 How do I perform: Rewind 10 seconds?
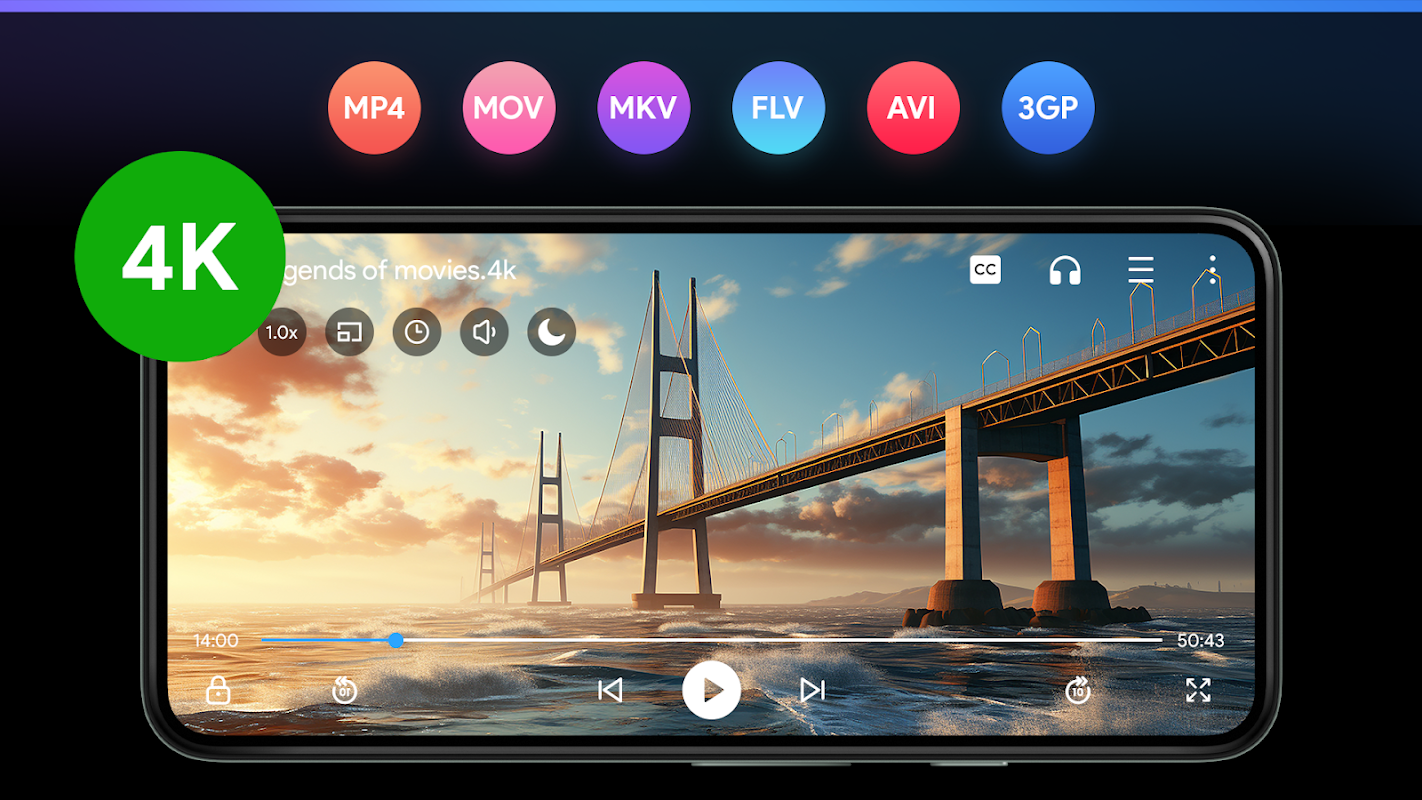(345, 690)
